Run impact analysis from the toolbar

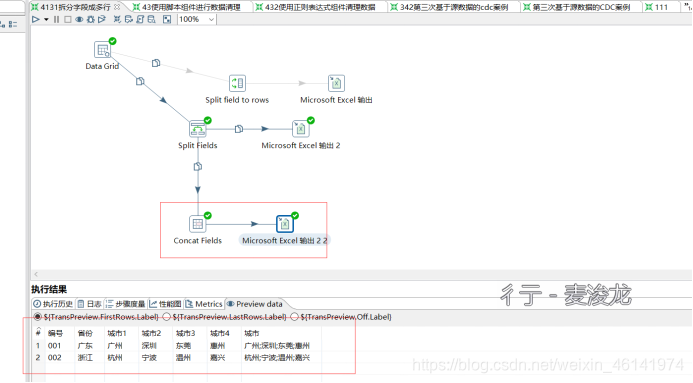129,19
